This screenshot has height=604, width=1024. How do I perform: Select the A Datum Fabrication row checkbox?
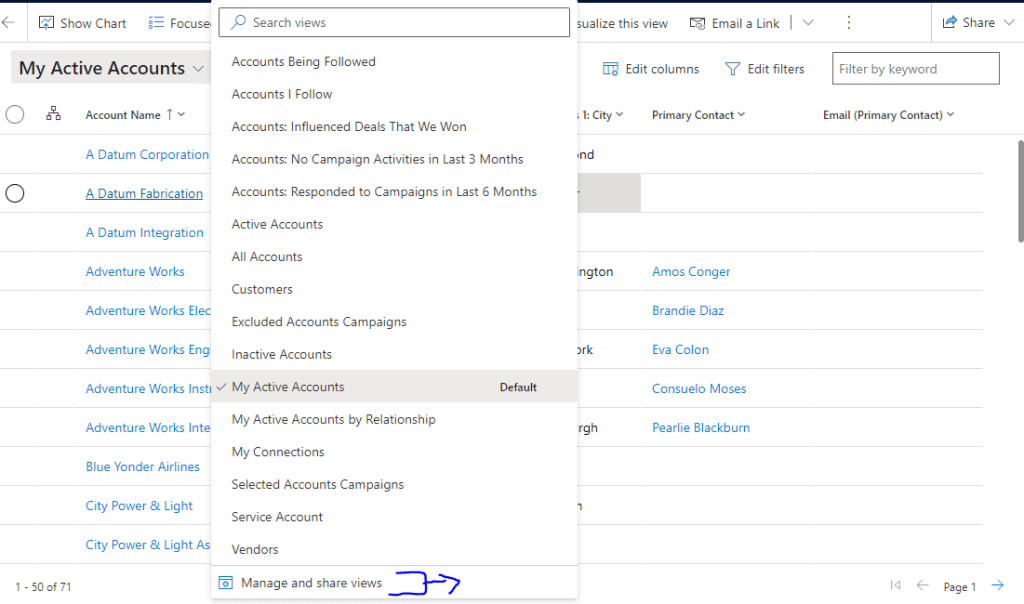pyautogui.click(x=15, y=194)
